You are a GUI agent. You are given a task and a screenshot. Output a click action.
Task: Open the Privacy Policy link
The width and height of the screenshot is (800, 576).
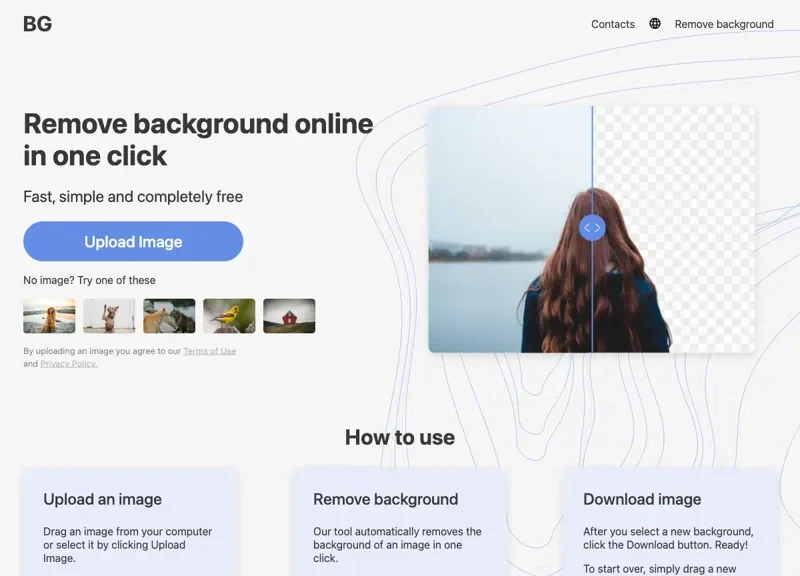(69, 364)
